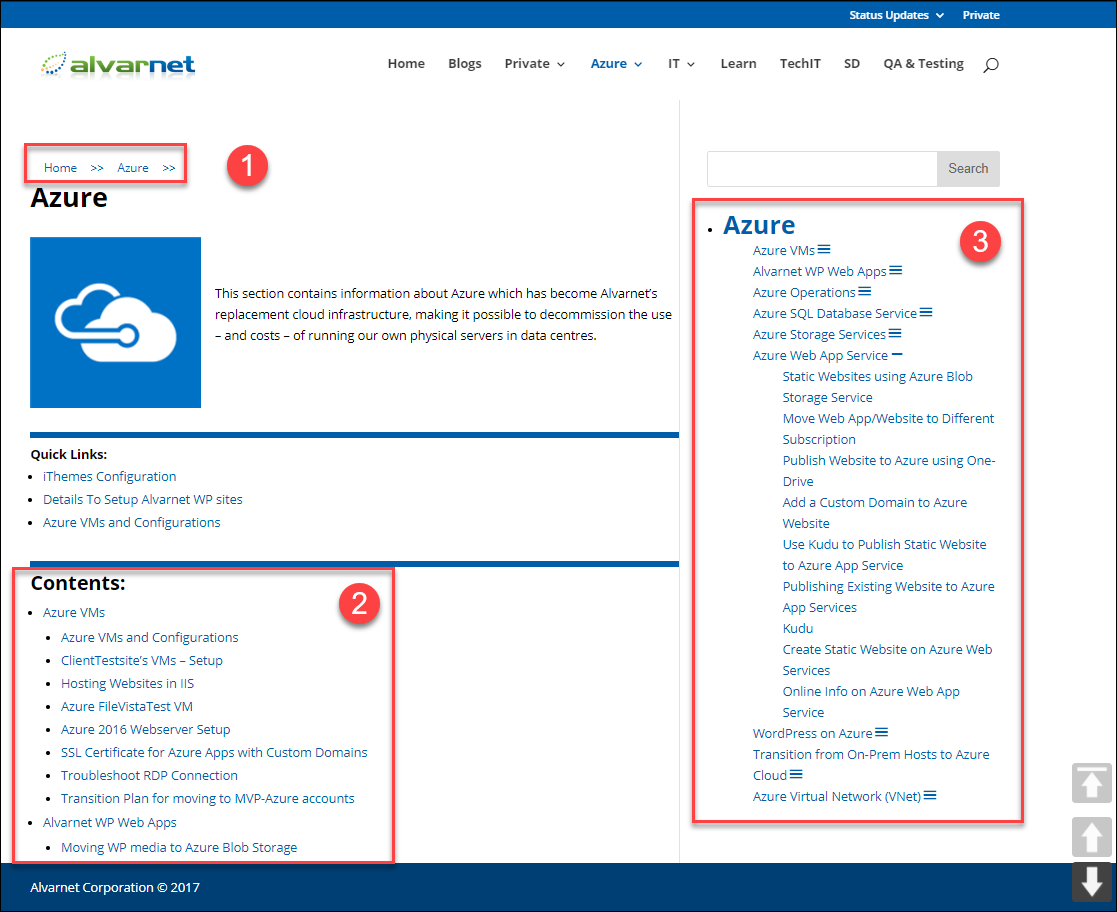This screenshot has width=1117, height=912.
Task: Expand Azure Operations sidebar submenu
Action: [865, 291]
